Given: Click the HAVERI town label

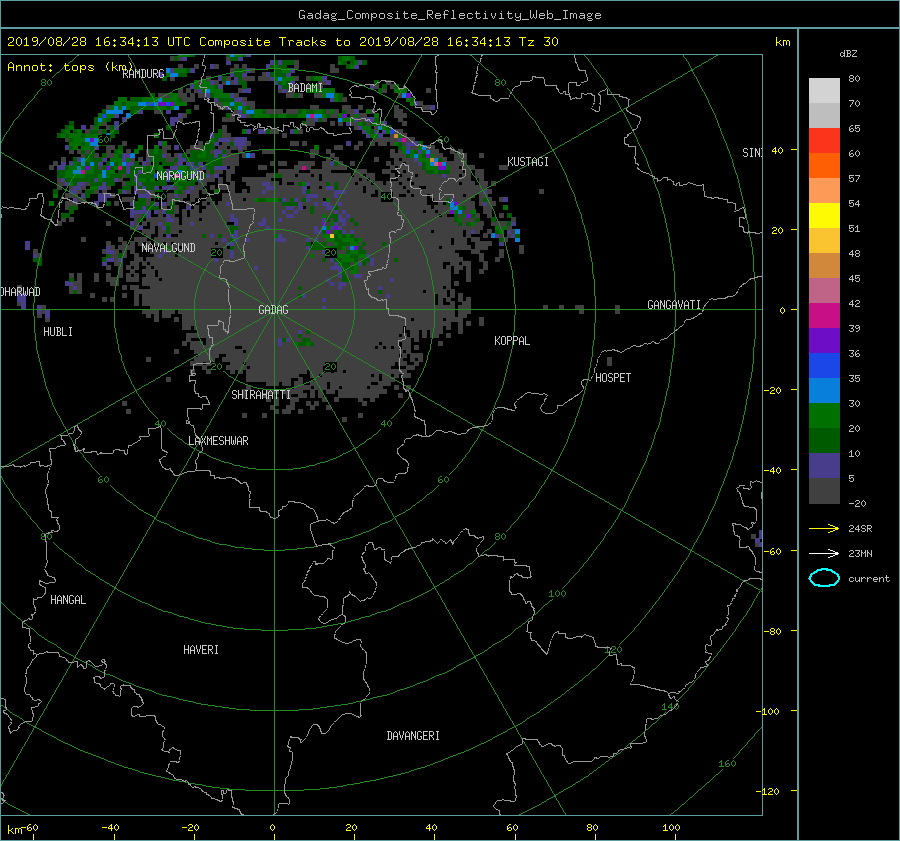Looking at the screenshot, I should pyautogui.click(x=201, y=650).
